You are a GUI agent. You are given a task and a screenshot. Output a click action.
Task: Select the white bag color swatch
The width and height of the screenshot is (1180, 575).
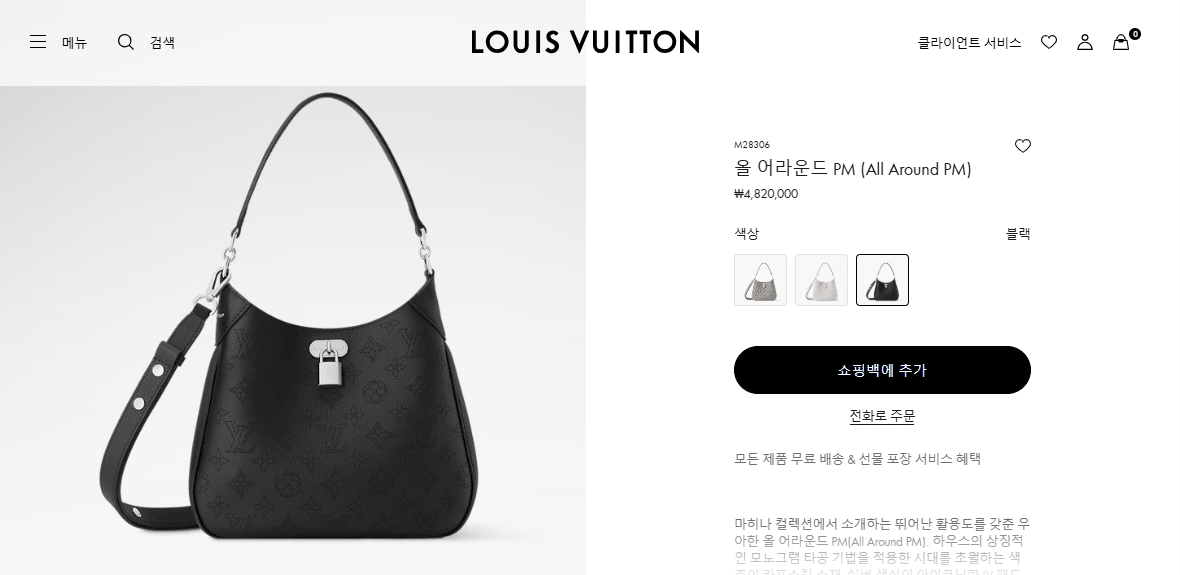coord(821,280)
